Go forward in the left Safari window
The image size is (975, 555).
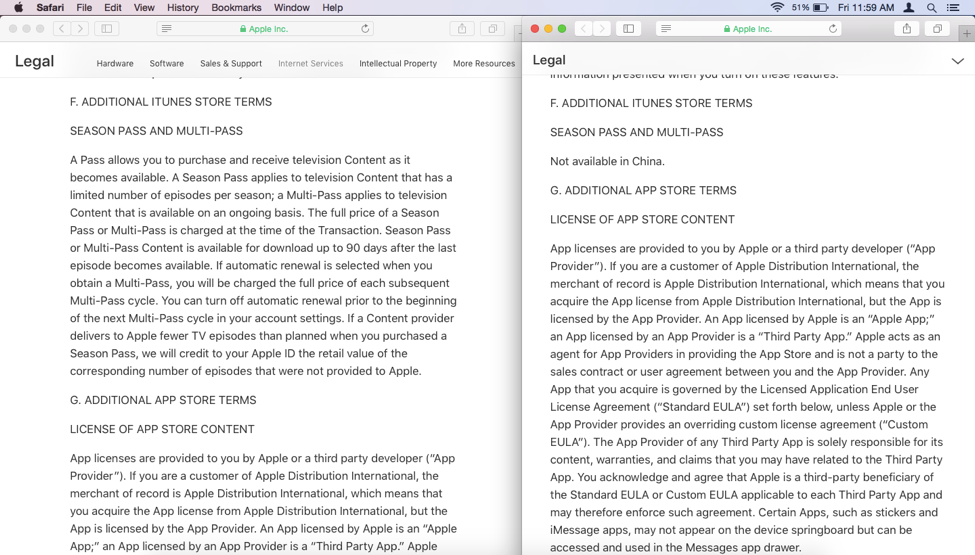(x=80, y=29)
